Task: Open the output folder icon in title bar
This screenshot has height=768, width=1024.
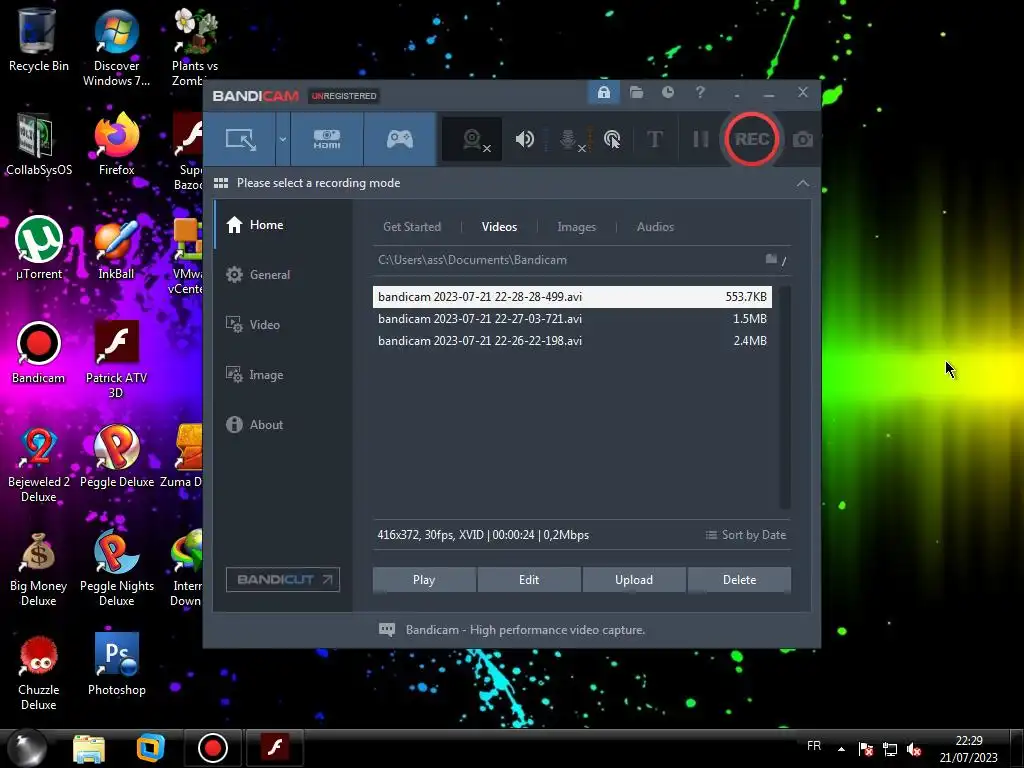Action: [636, 93]
